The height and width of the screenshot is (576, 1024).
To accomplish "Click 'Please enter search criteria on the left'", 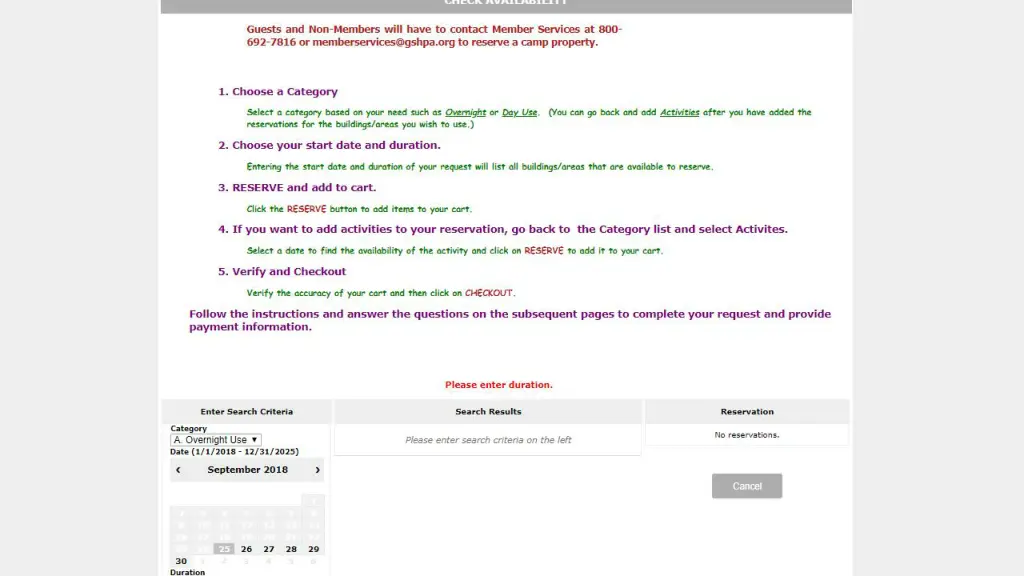I will [488, 440].
